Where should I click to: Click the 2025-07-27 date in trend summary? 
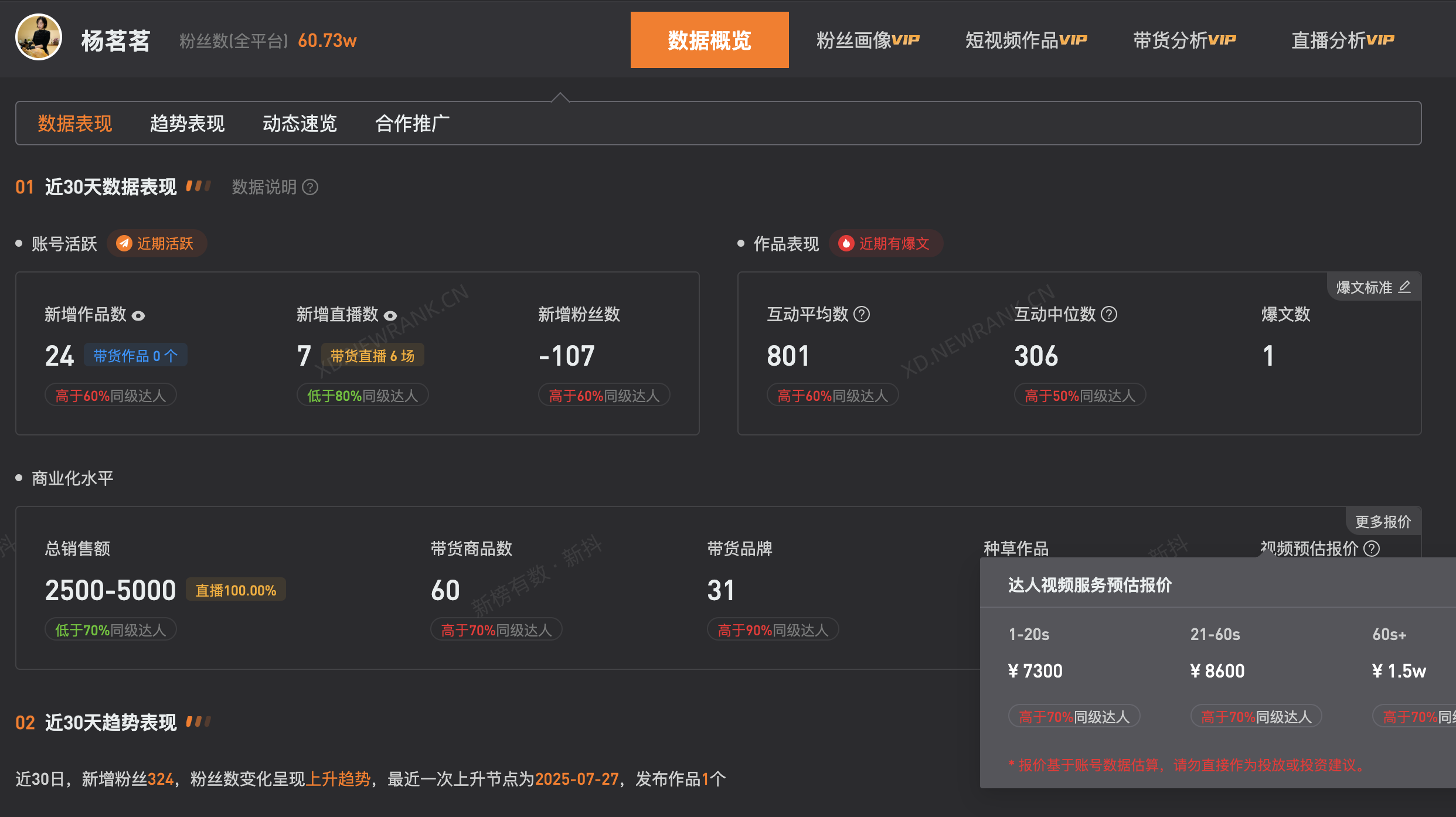point(577,779)
